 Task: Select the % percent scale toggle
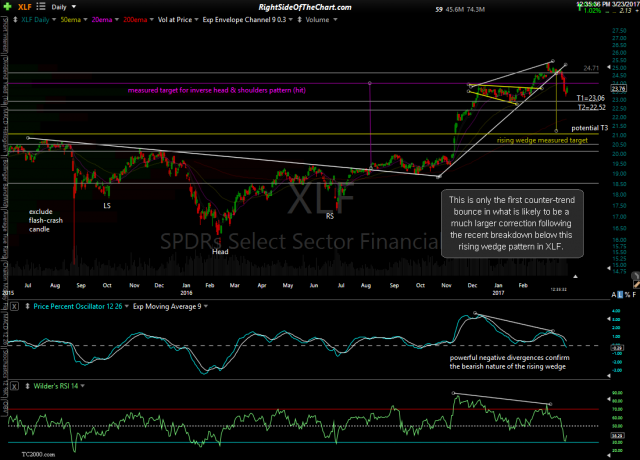[628, 295]
